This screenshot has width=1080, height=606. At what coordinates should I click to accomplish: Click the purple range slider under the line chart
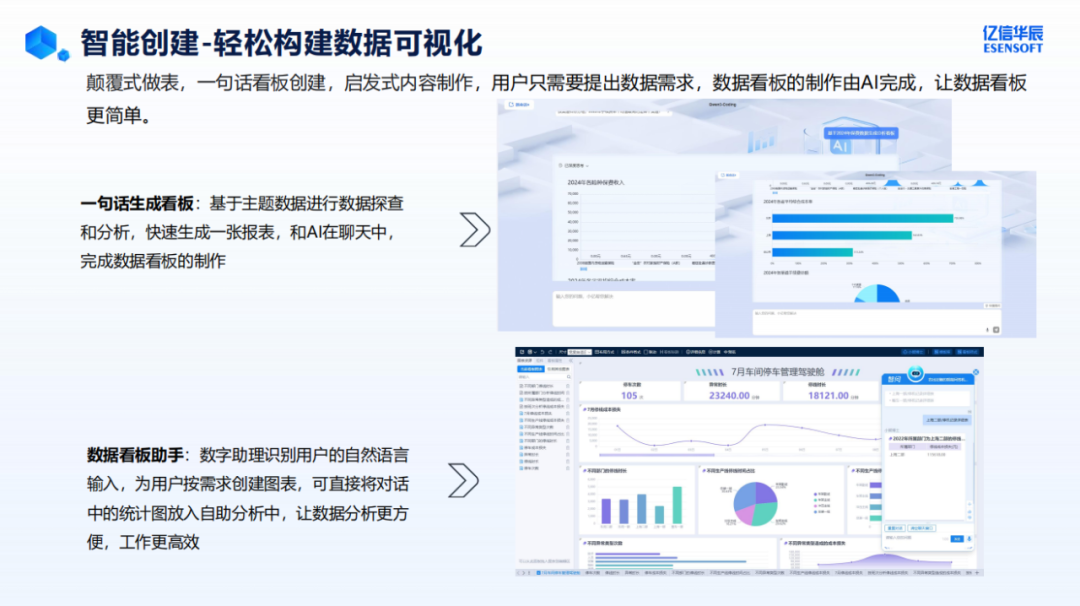click(x=657, y=454)
